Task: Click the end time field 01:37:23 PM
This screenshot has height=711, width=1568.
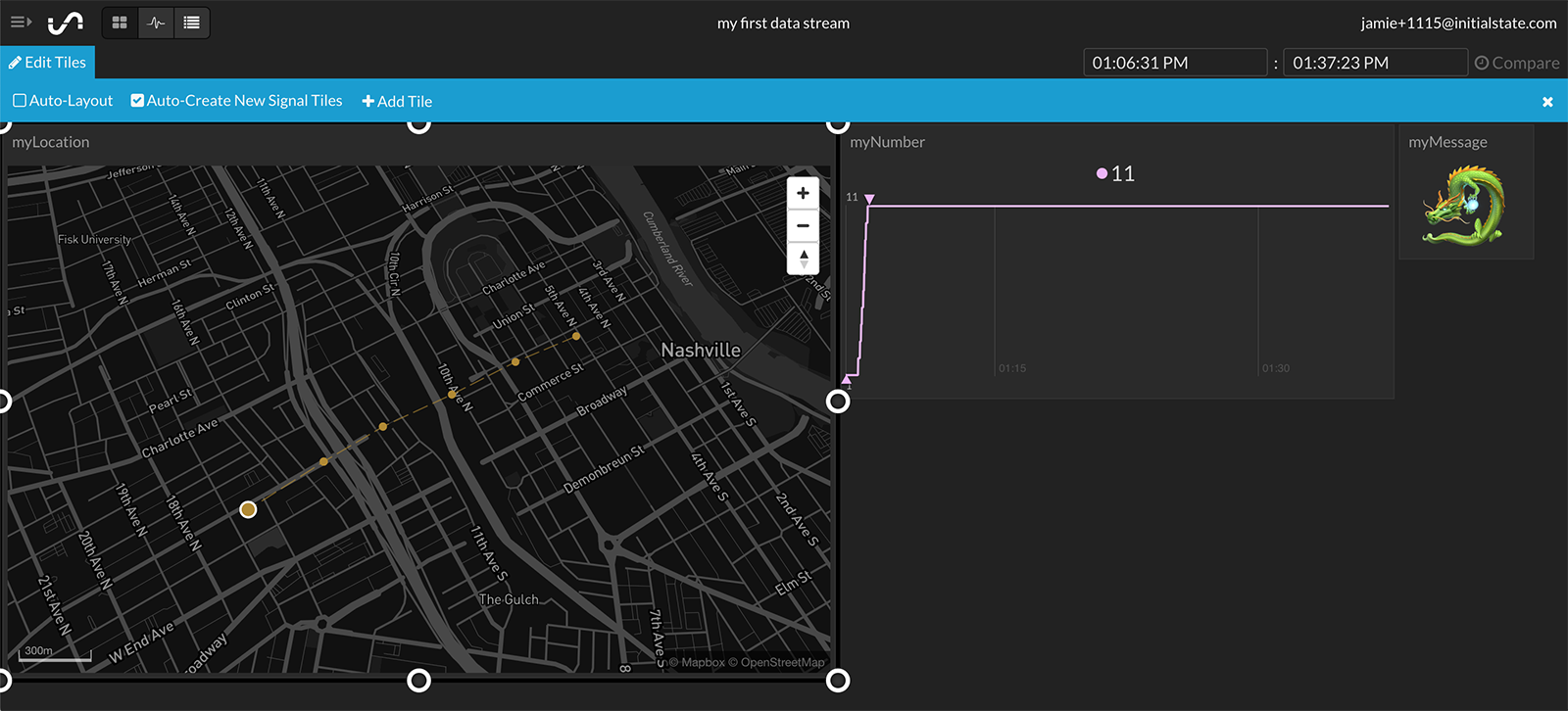Action: click(1374, 63)
